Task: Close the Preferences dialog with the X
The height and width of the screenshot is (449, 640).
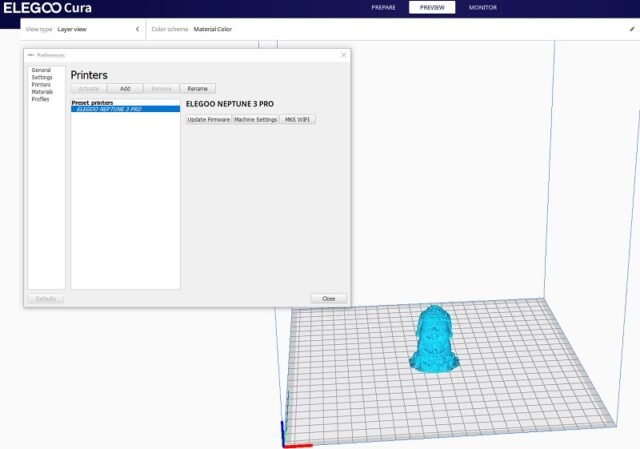Action: (x=344, y=55)
